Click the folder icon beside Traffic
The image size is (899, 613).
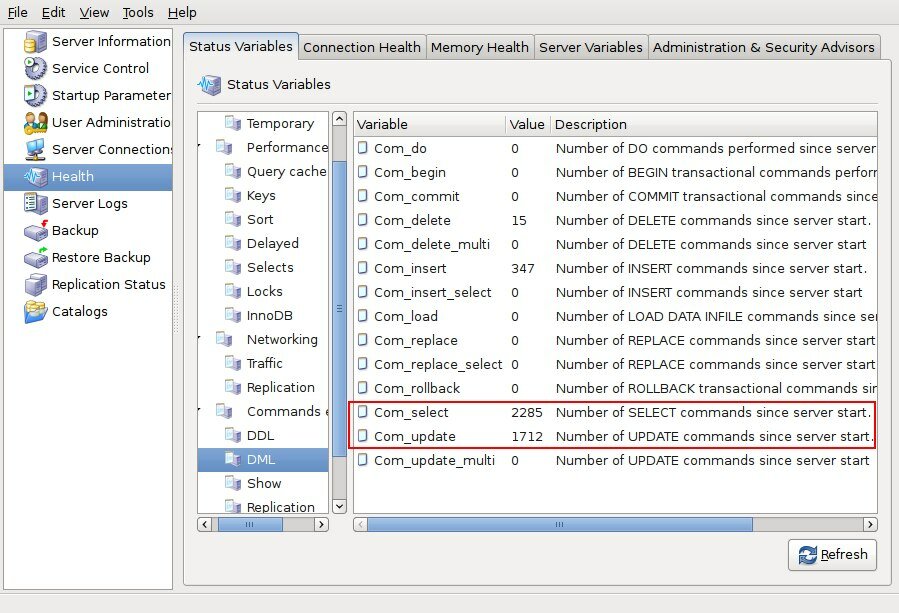(x=233, y=363)
